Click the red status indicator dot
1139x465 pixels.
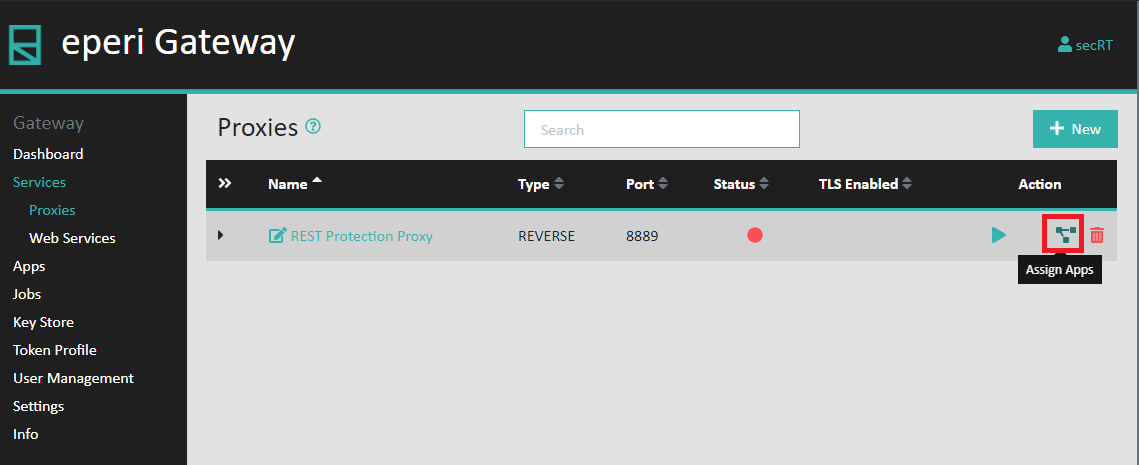click(755, 235)
